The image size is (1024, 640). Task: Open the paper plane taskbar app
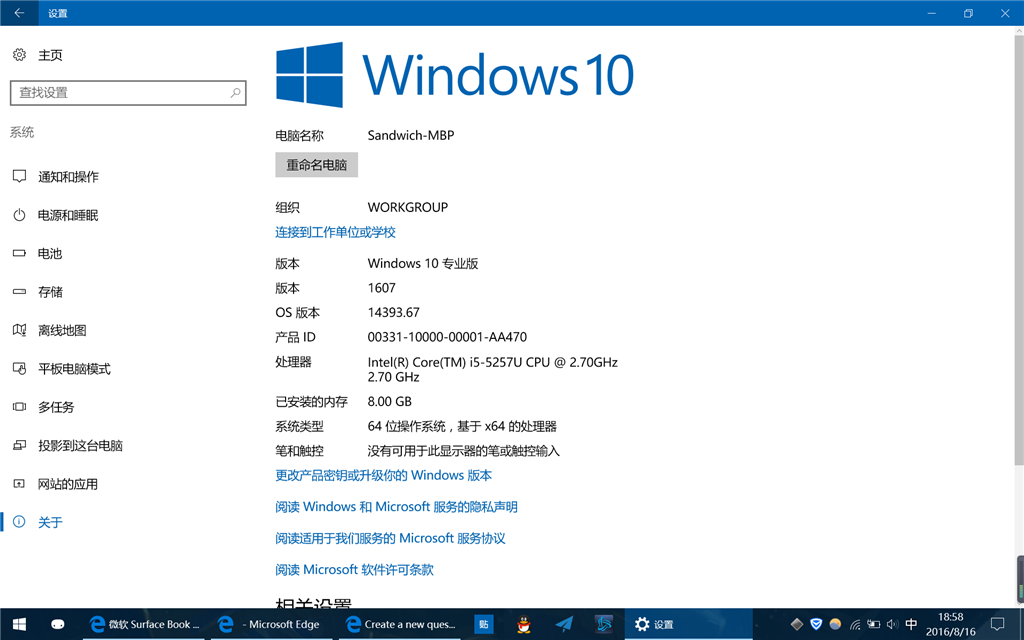click(x=564, y=624)
